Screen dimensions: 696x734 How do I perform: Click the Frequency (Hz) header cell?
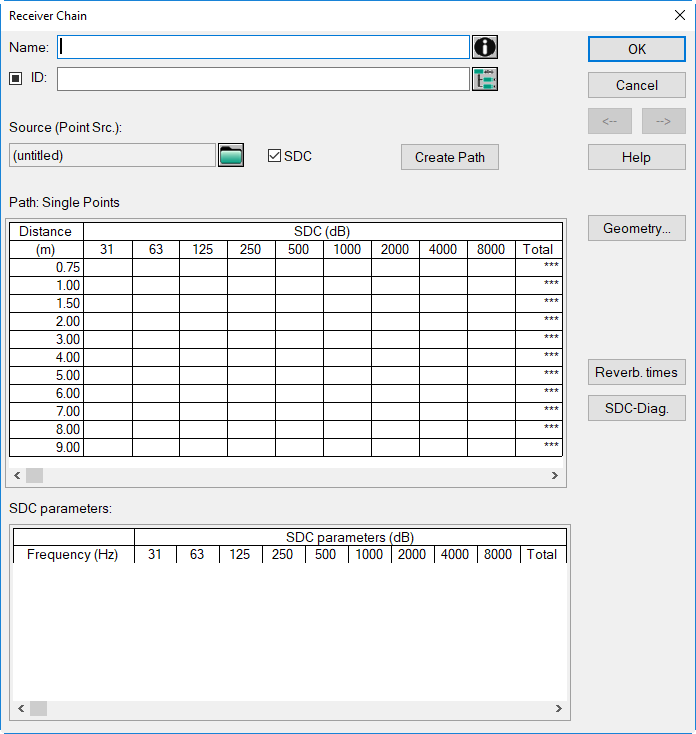click(x=73, y=554)
